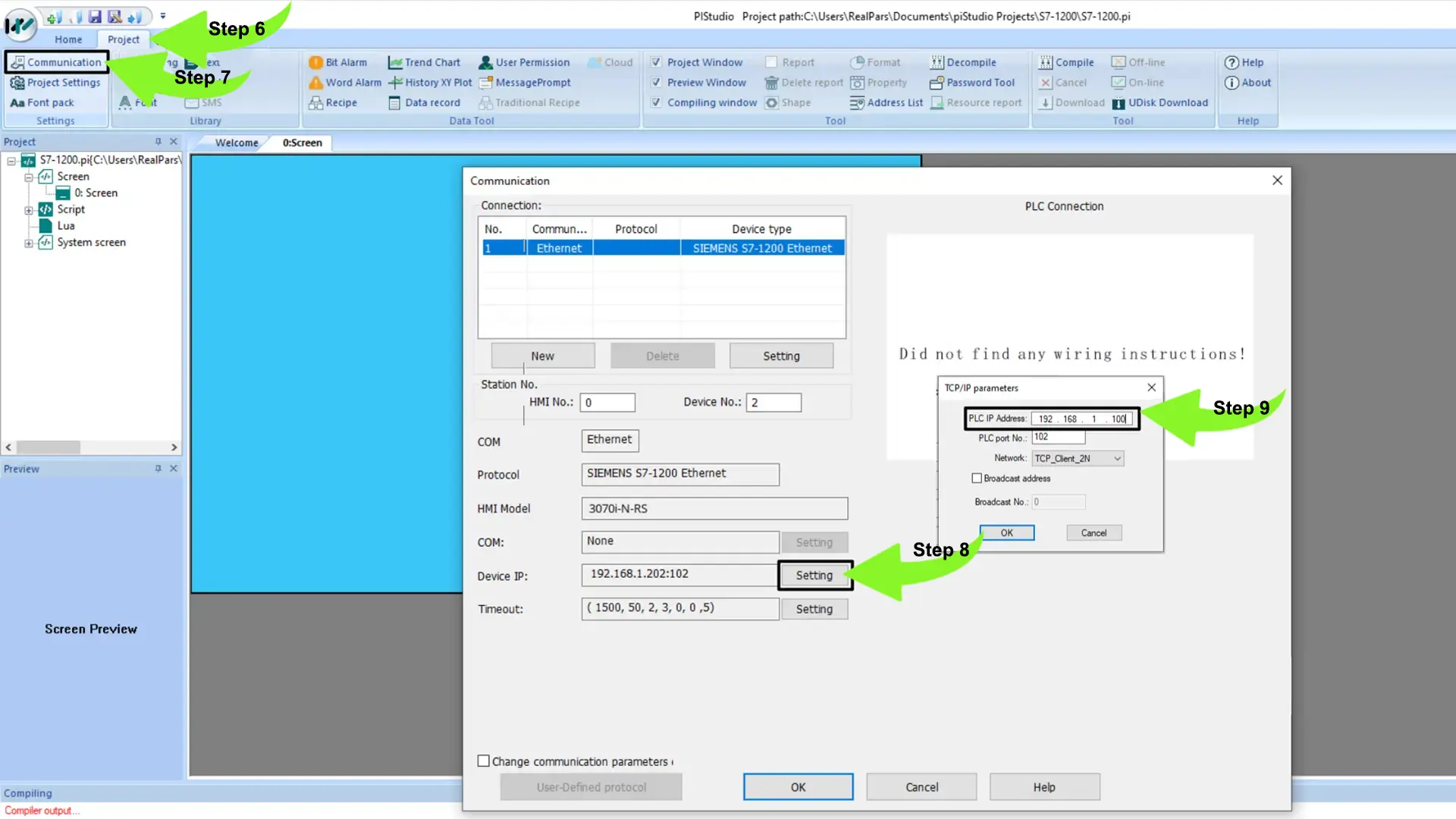Expand the Screen tree item

[27, 177]
